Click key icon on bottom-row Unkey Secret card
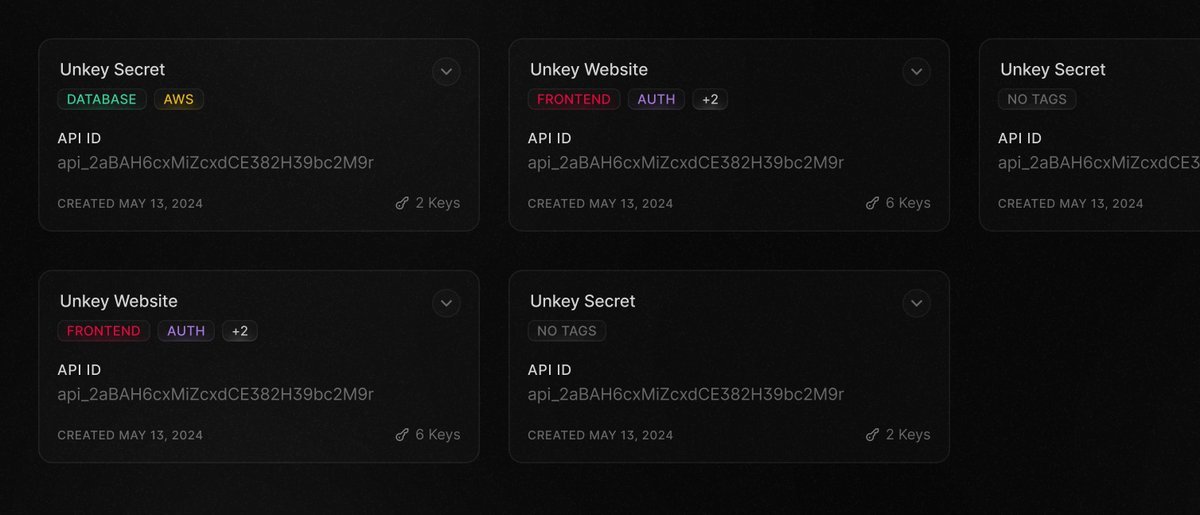The width and height of the screenshot is (1200, 515). point(872,435)
